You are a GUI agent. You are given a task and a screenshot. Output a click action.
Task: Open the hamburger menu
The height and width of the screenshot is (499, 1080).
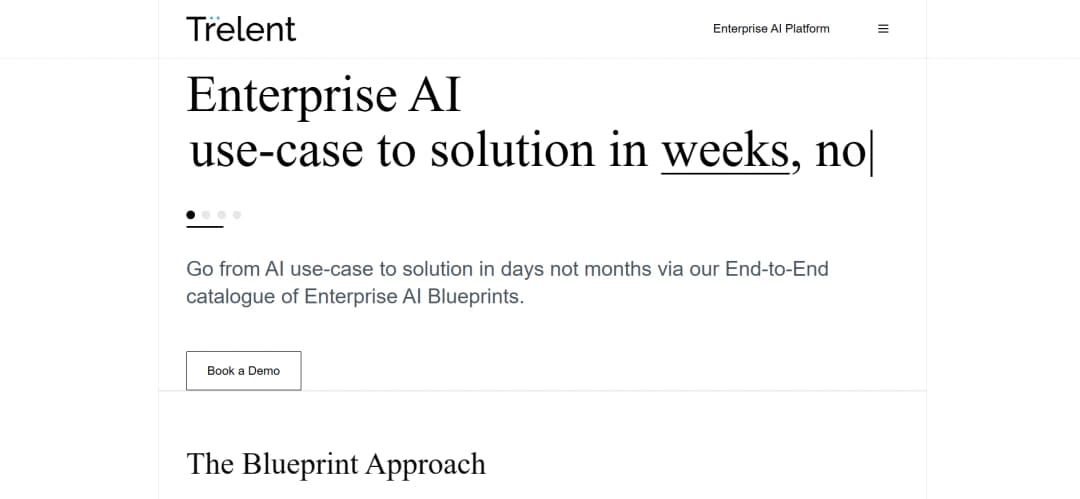pyautogui.click(x=883, y=29)
